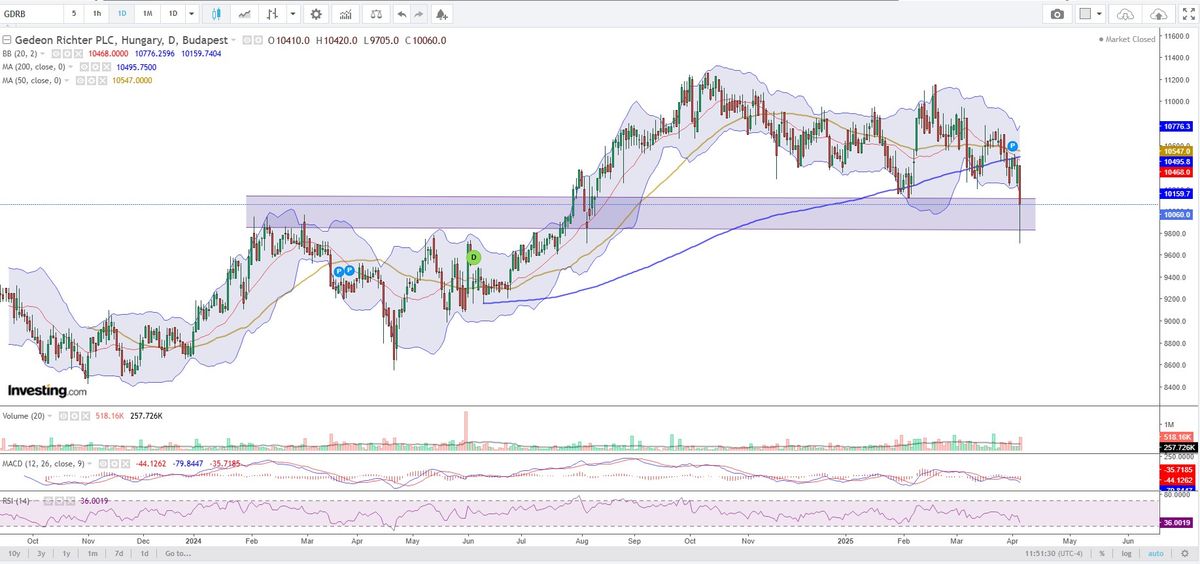The image size is (1200, 564).
Task: Open BB indicator format settings icon
Action: (x=67, y=54)
